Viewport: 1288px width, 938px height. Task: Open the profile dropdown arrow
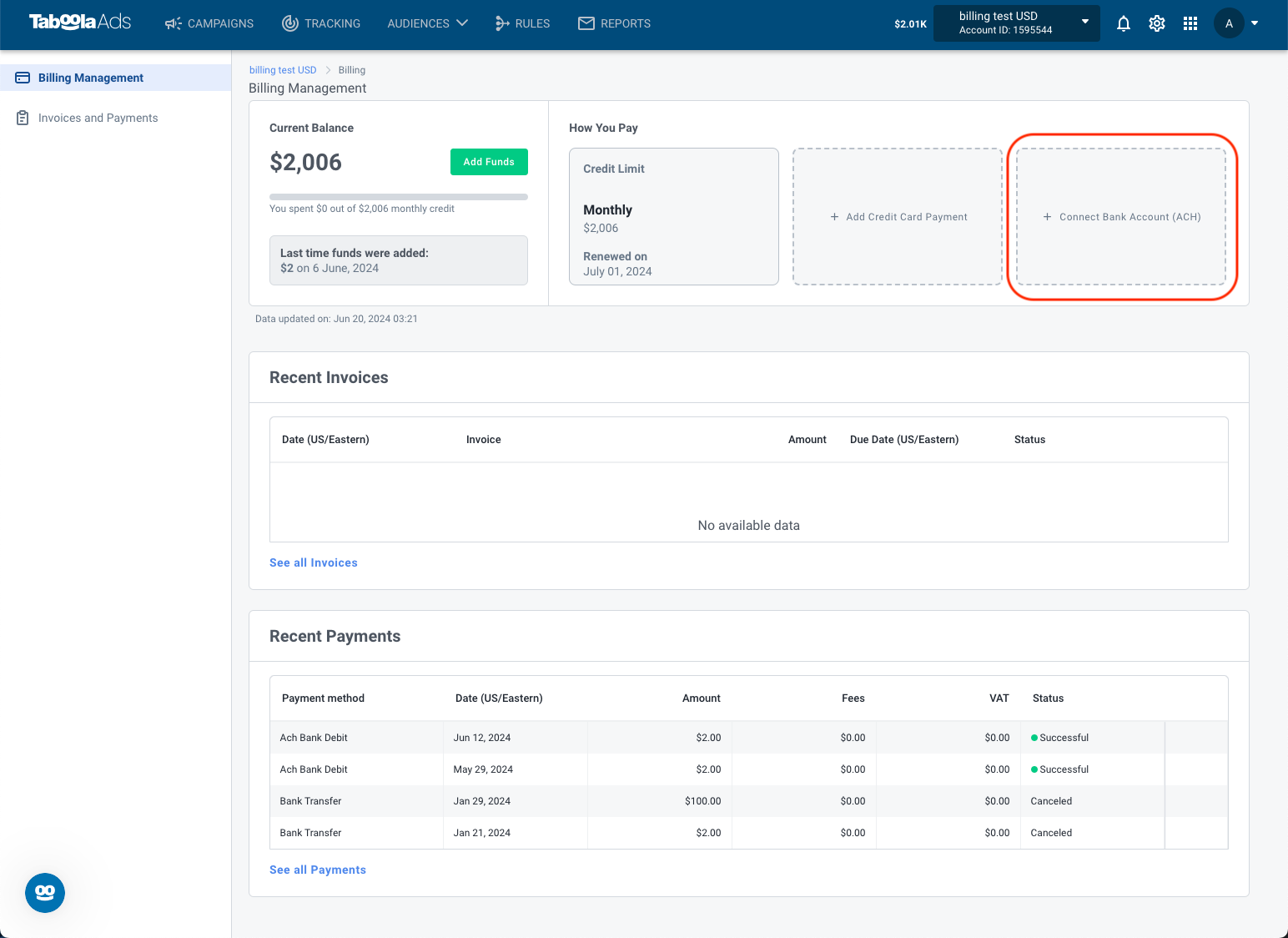pyautogui.click(x=1255, y=23)
